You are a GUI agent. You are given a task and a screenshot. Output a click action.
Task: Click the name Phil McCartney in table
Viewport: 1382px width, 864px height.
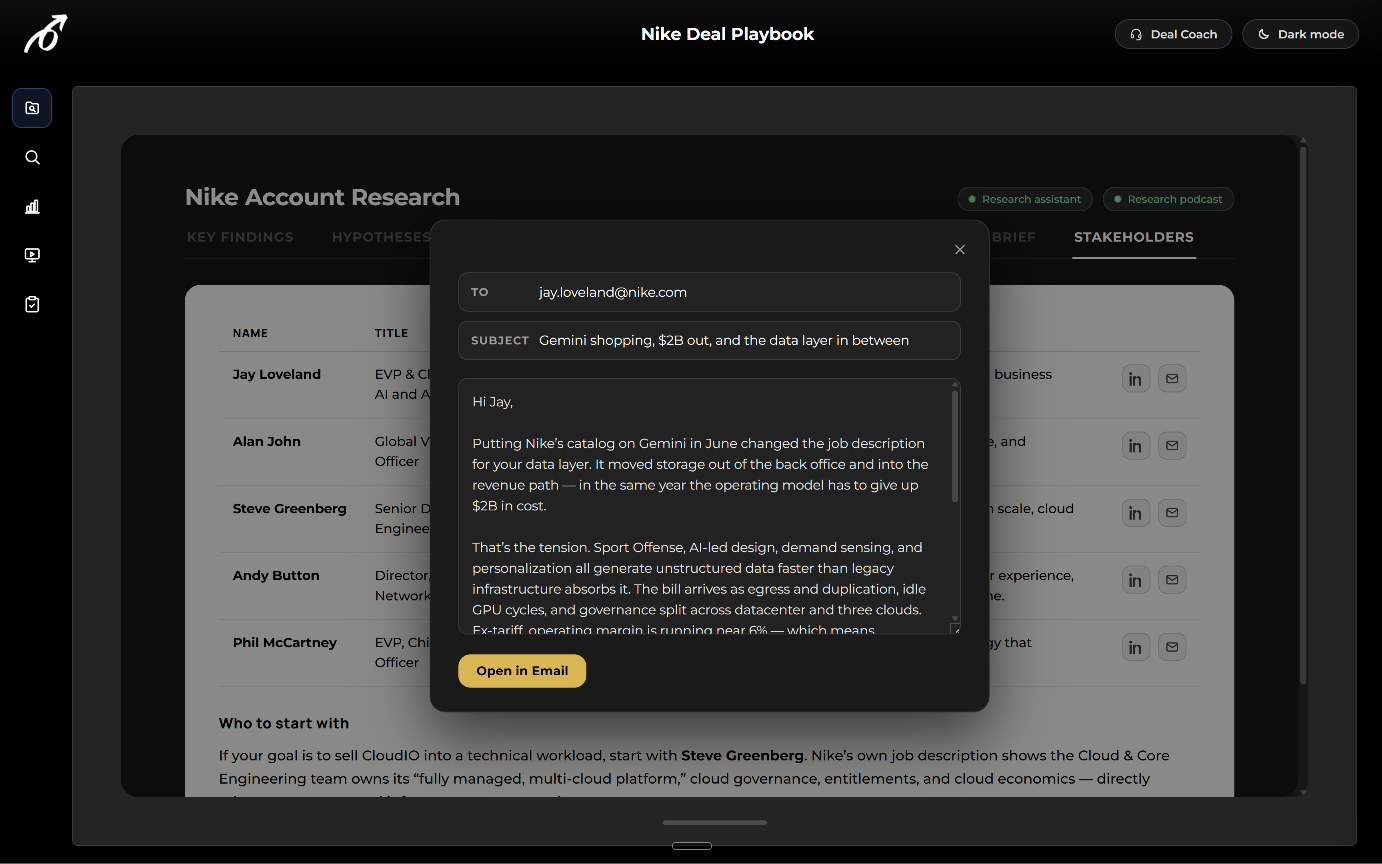(x=285, y=642)
